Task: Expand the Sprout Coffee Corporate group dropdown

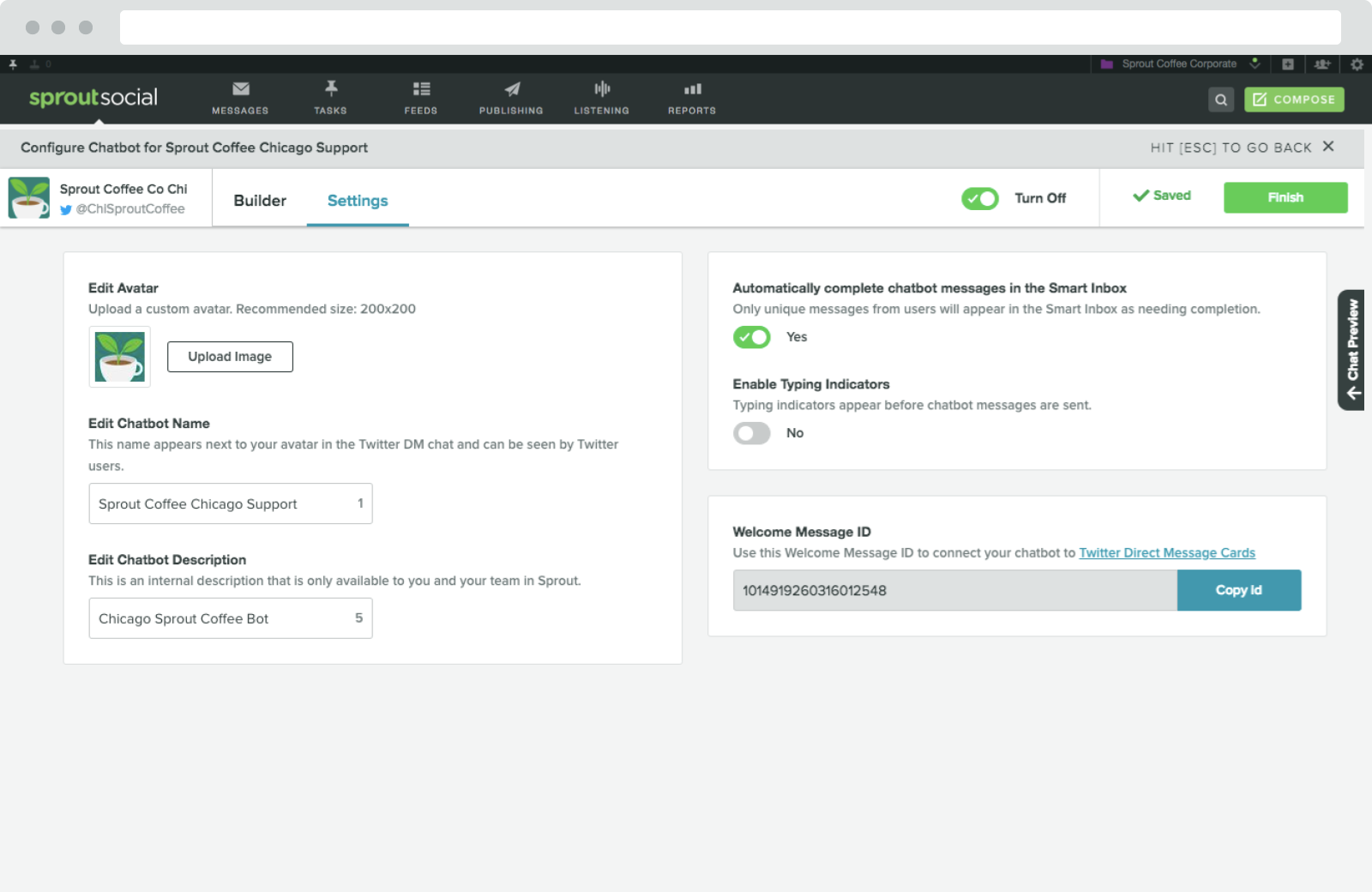Action: click(x=1255, y=63)
